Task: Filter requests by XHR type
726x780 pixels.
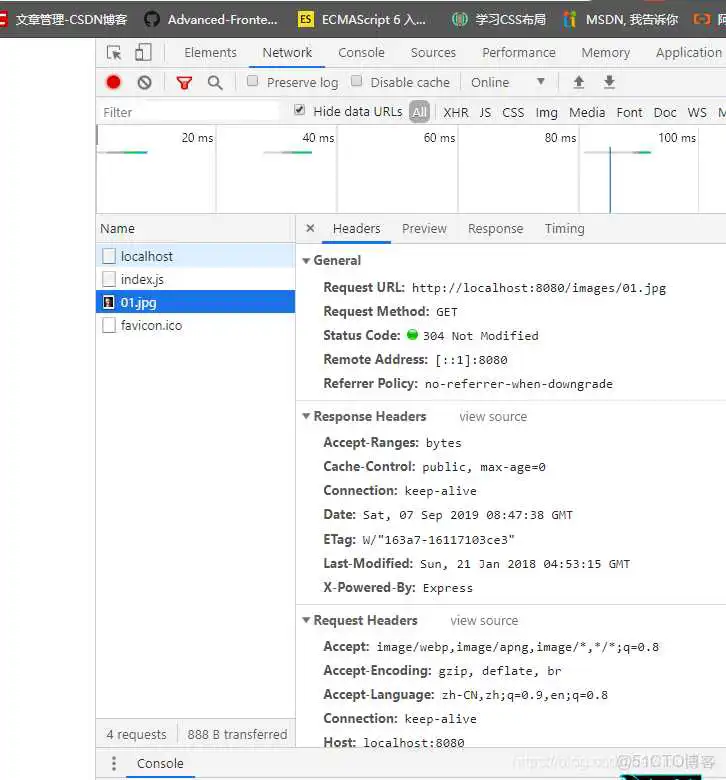Action: pyautogui.click(x=455, y=112)
